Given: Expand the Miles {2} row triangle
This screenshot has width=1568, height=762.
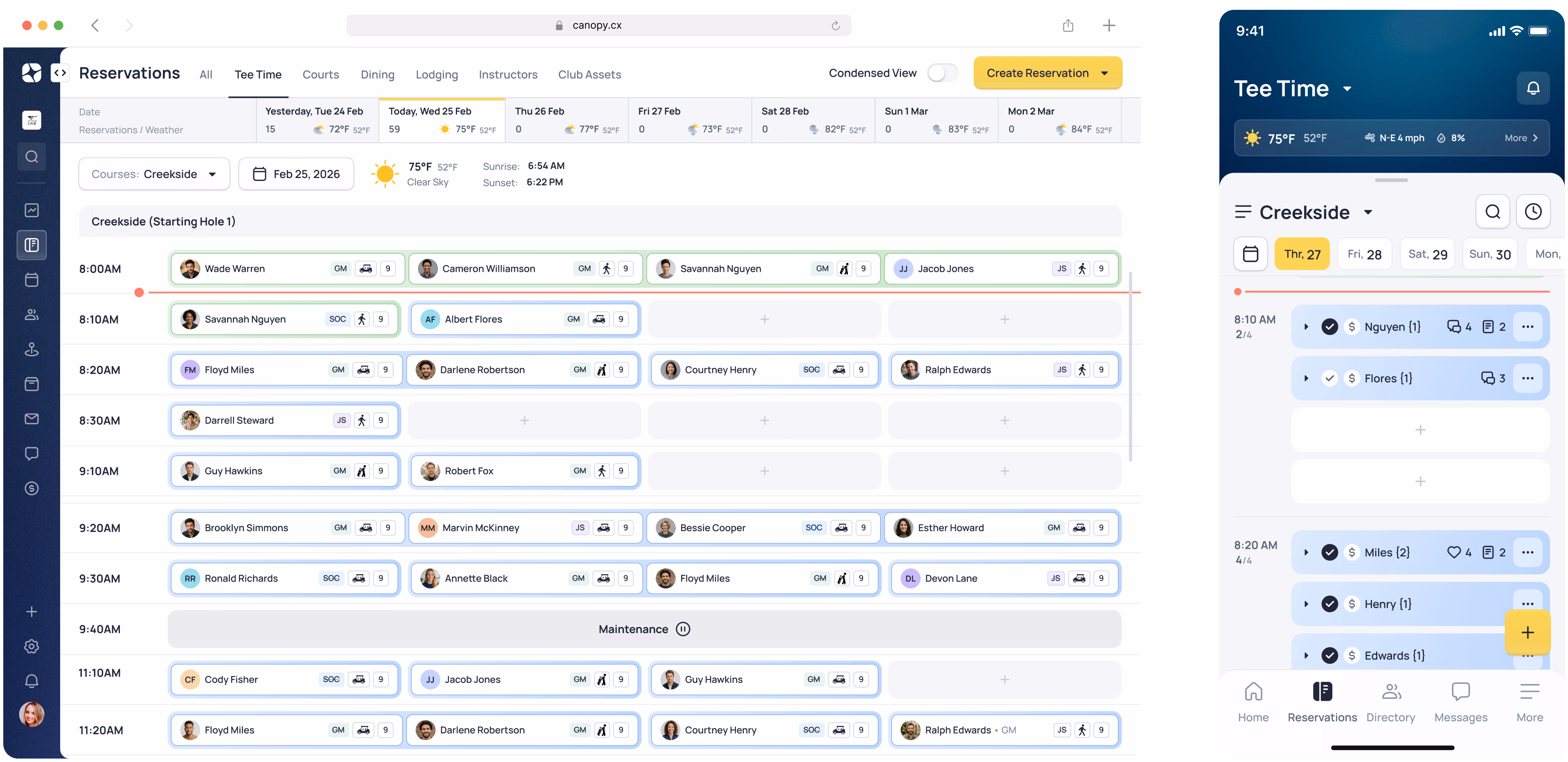Looking at the screenshot, I should click(1306, 552).
